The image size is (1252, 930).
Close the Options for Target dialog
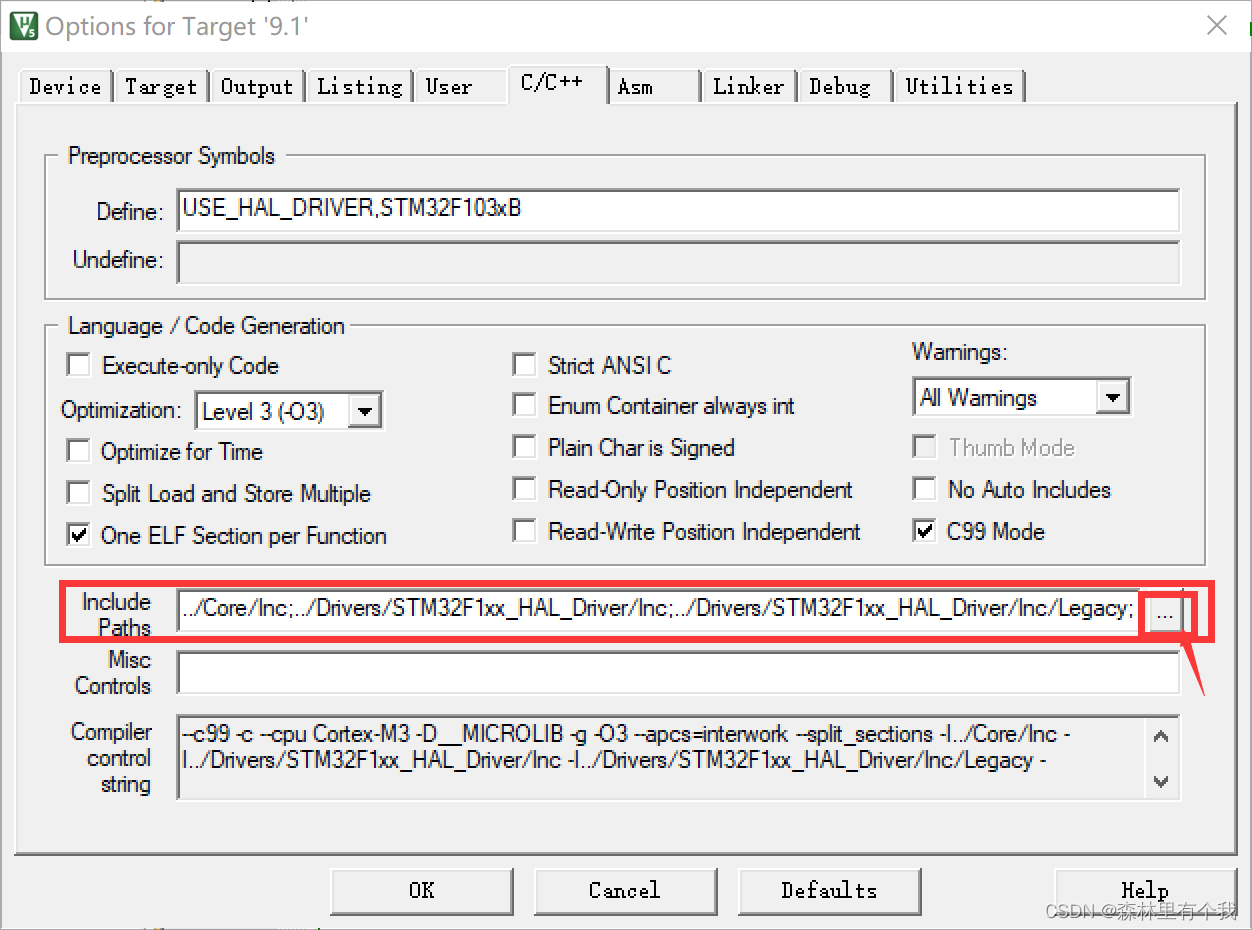pyautogui.click(x=1216, y=25)
